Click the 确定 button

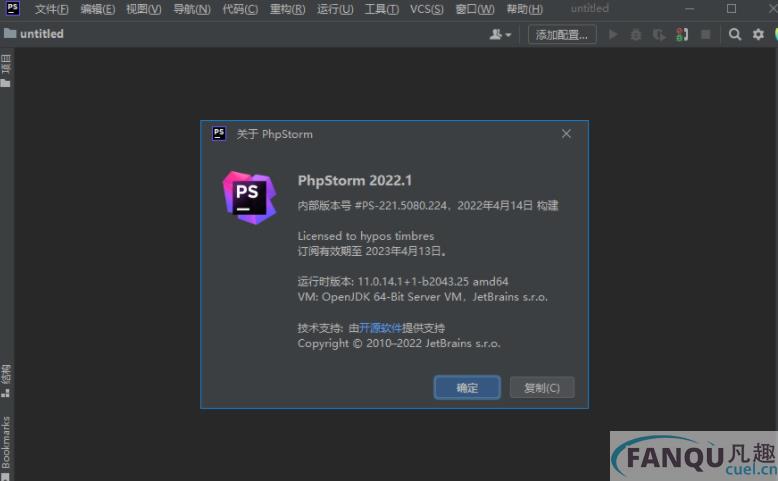coord(467,388)
